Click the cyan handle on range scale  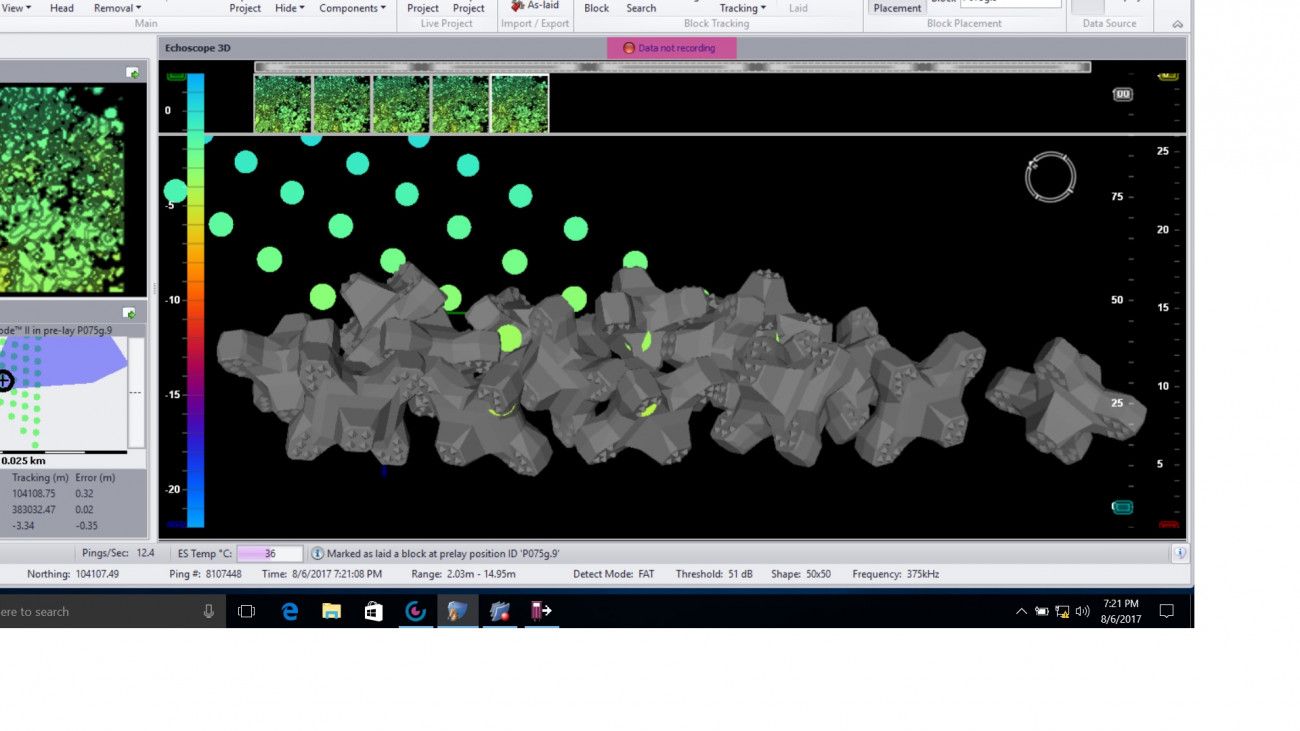(1123, 507)
